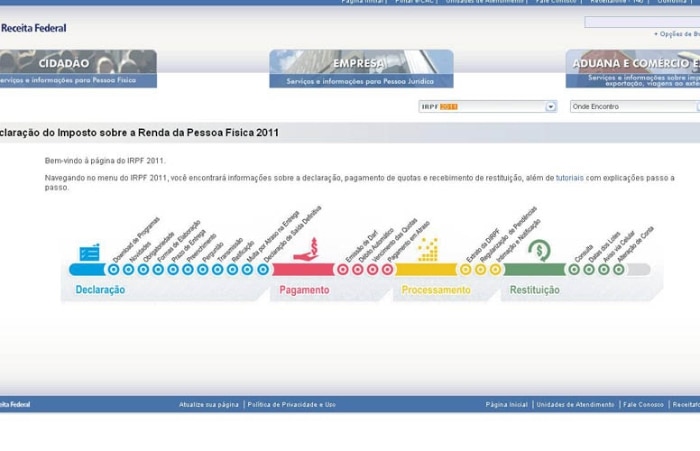Go to Página Inicial in the footer
Viewport: 700px width, 451px height.
point(506,405)
